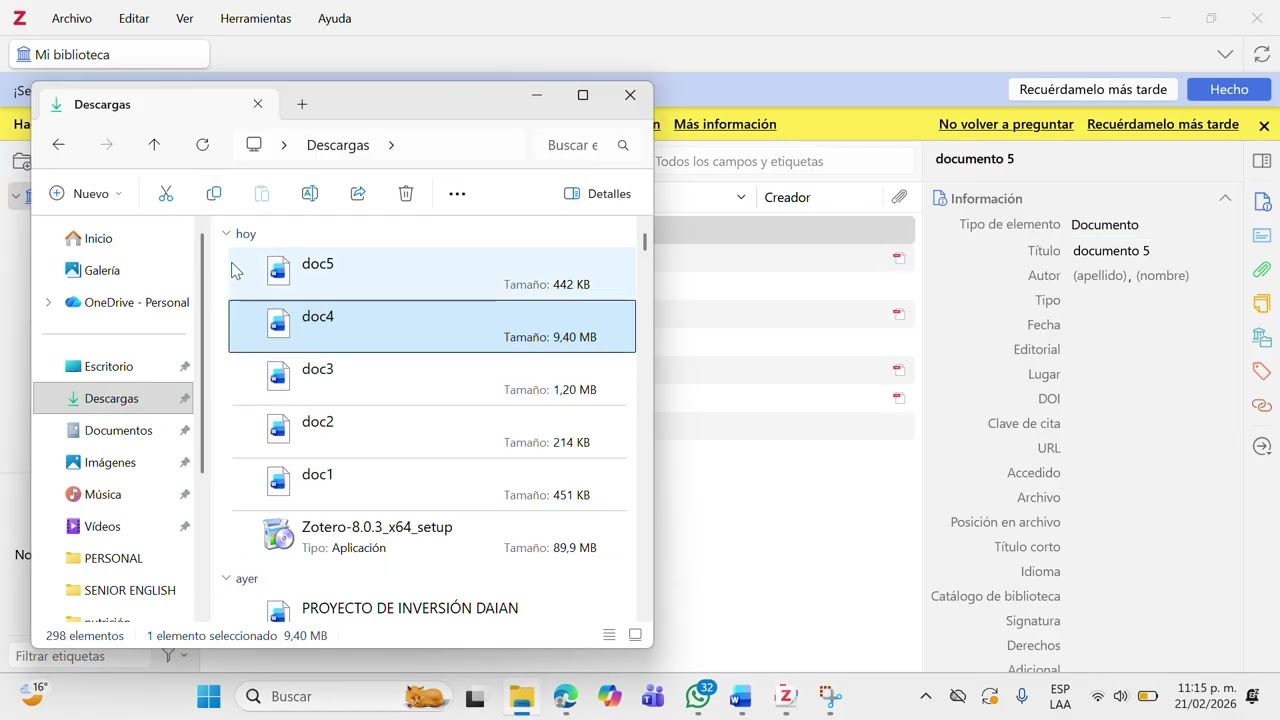
Task: Dismiss the yellow notification bar with X
Action: [x=1264, y=126]
